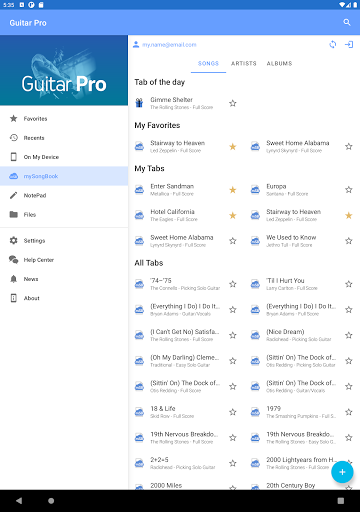Open On My Device section
This screenshot has height=512, width=360.
point(64,157)
